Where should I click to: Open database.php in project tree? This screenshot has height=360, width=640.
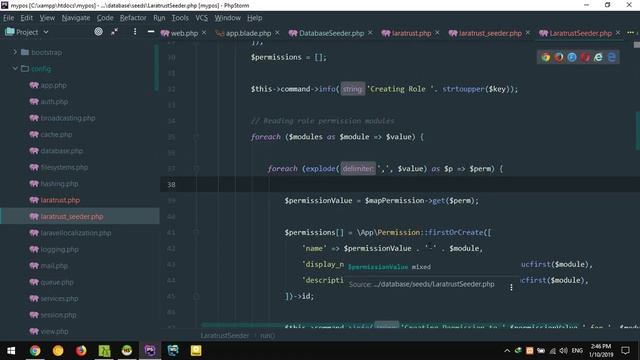pyautogui.click(x=62, y=151)
